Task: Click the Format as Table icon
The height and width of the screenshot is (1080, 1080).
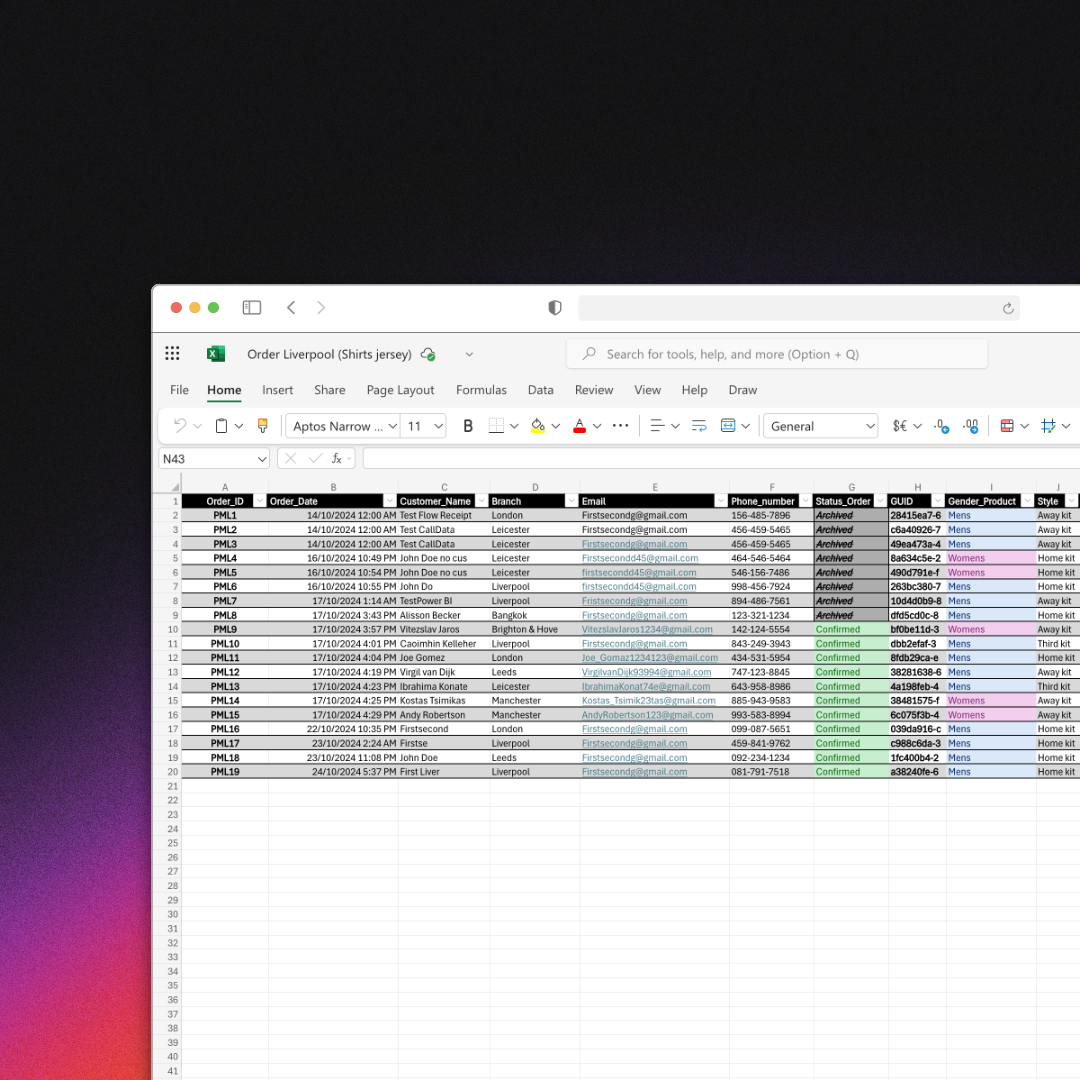Action: click(1048, 426)
